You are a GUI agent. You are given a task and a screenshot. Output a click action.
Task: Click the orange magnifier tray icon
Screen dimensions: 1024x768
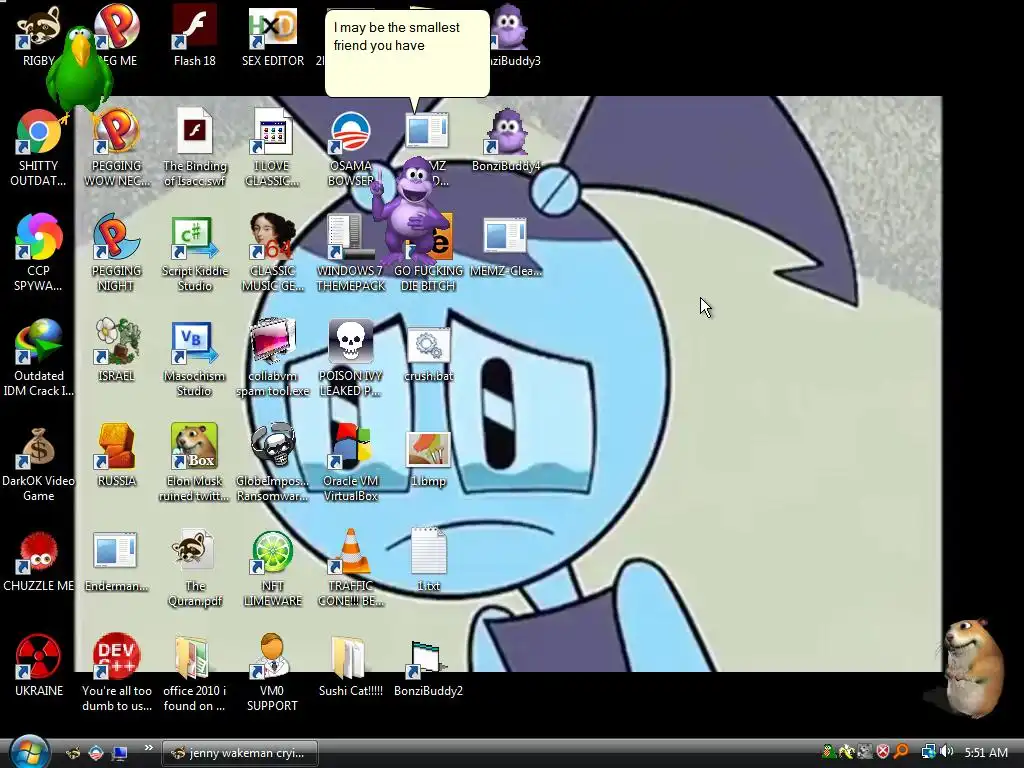pyautogui.click(x=901, y=752)
